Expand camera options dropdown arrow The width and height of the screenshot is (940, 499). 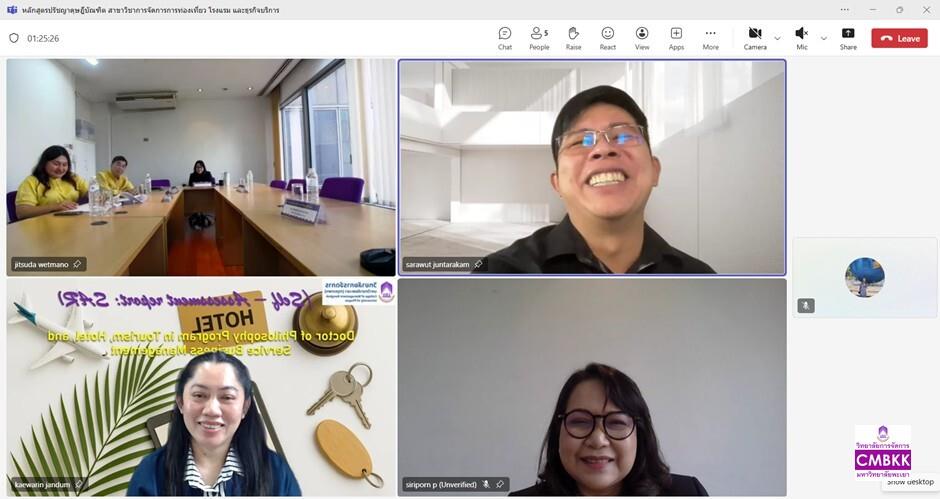point(778,38)
